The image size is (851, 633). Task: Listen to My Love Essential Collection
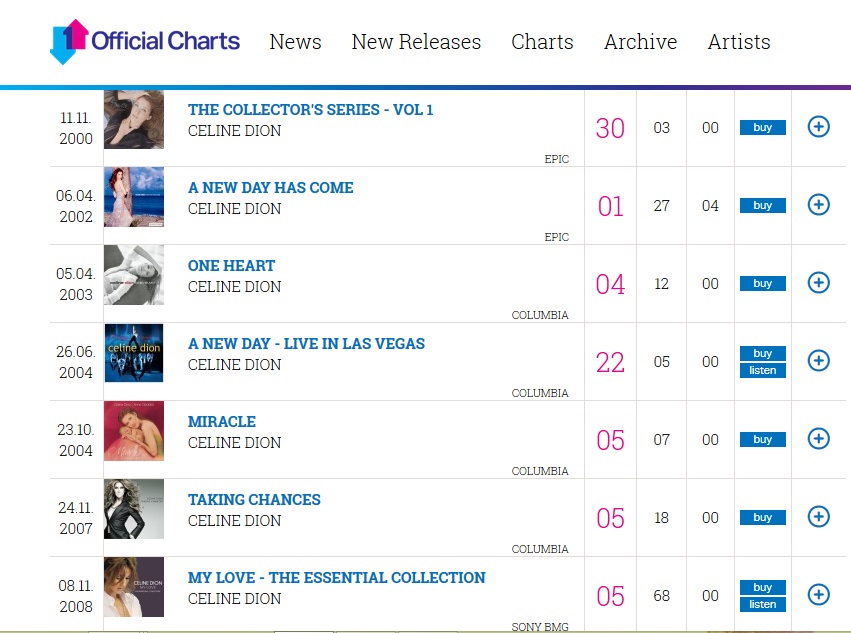762,605
